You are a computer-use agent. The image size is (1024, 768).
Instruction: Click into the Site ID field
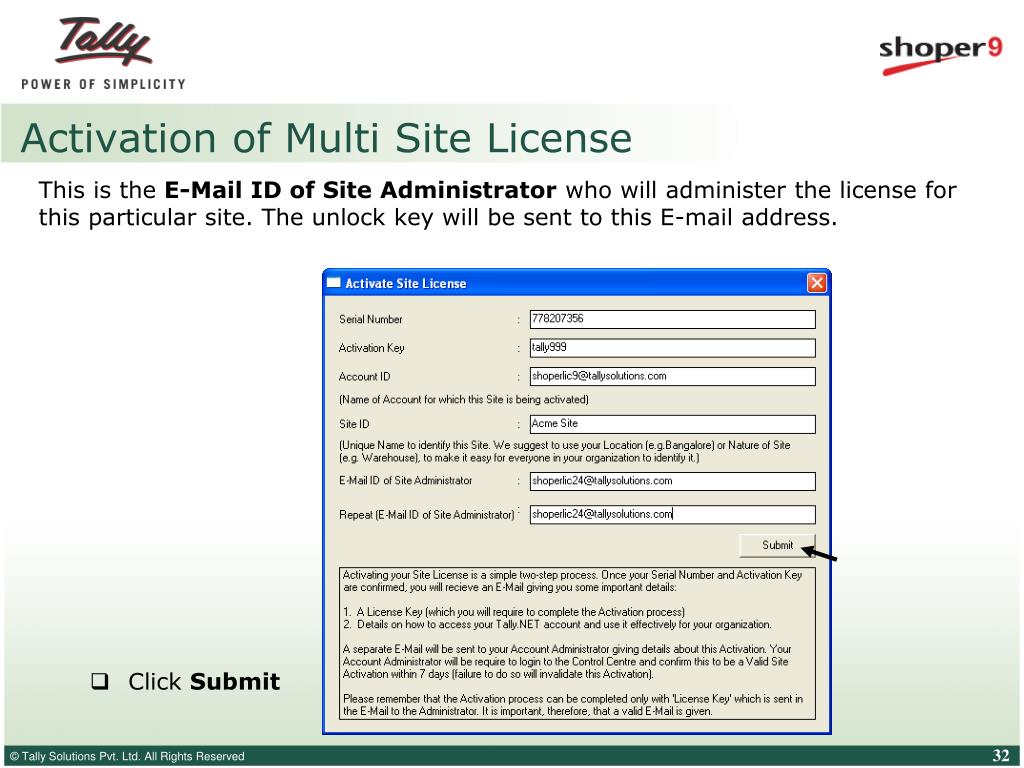(x=673, y=424)
